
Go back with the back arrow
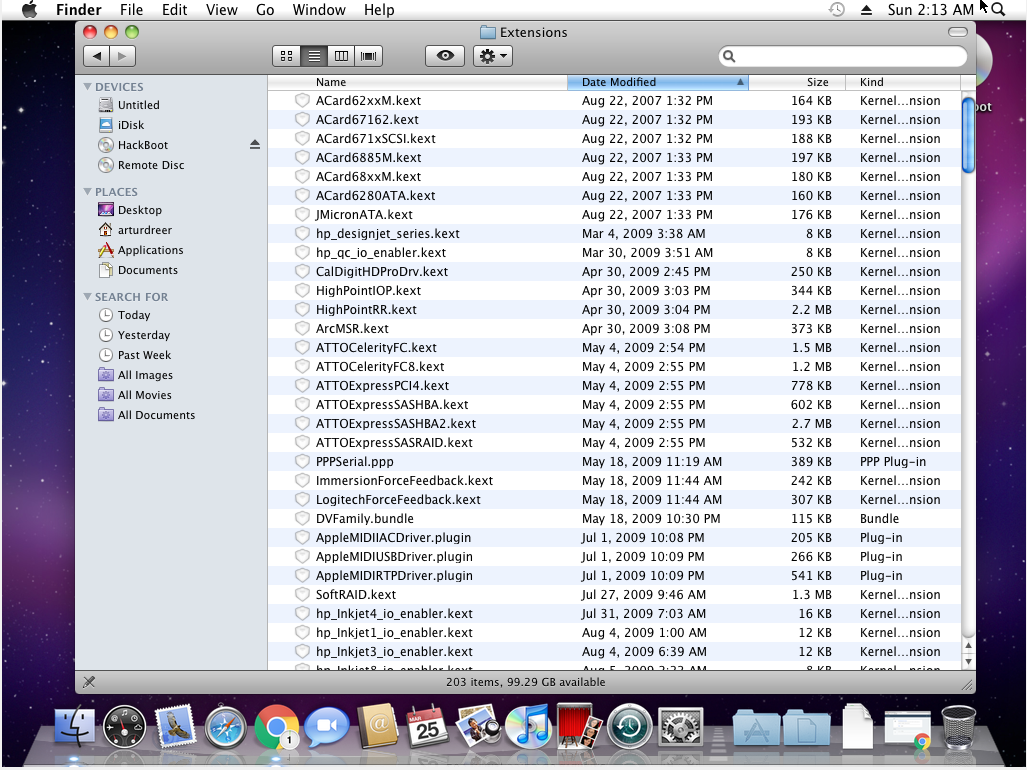(x=97, y=57)
